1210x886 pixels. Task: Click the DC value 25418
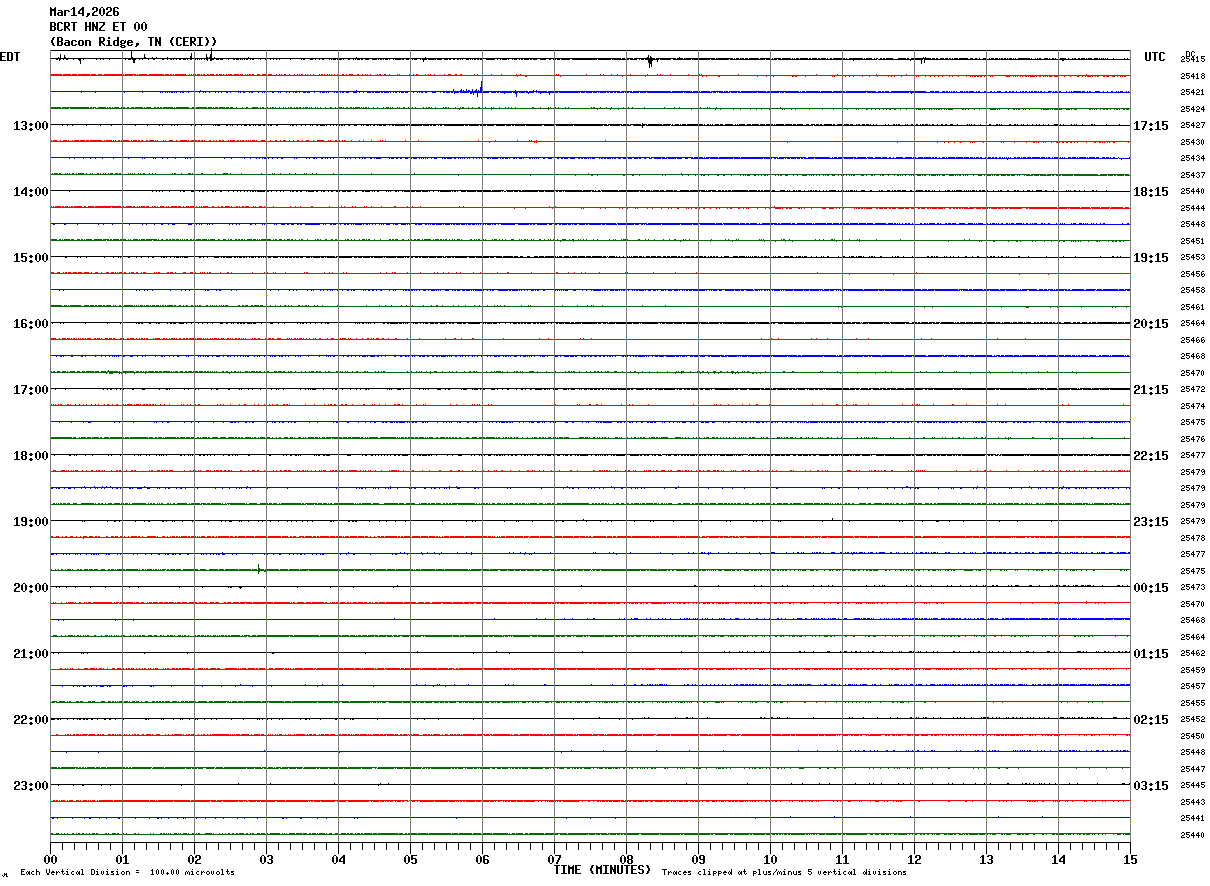point(1192,76)
